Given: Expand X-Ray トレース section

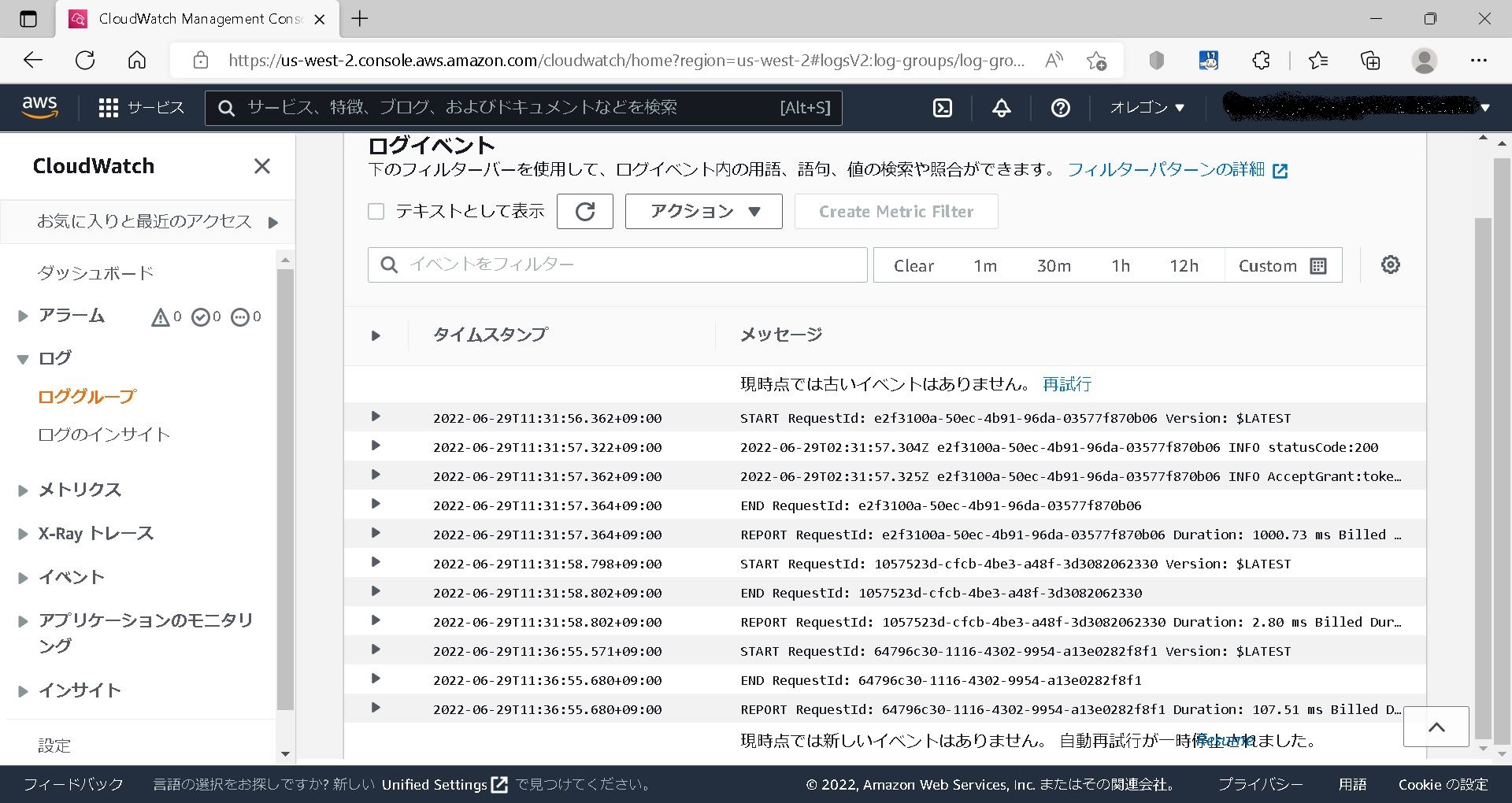Looking at the screenshot, I should pos(23,534).
